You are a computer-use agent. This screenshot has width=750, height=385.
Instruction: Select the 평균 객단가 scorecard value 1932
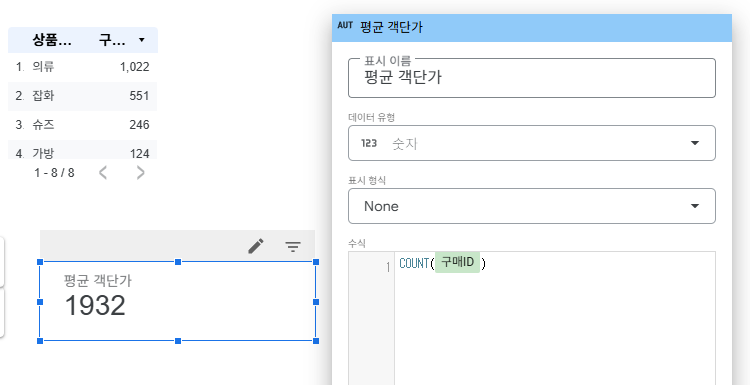pos(95,306)
